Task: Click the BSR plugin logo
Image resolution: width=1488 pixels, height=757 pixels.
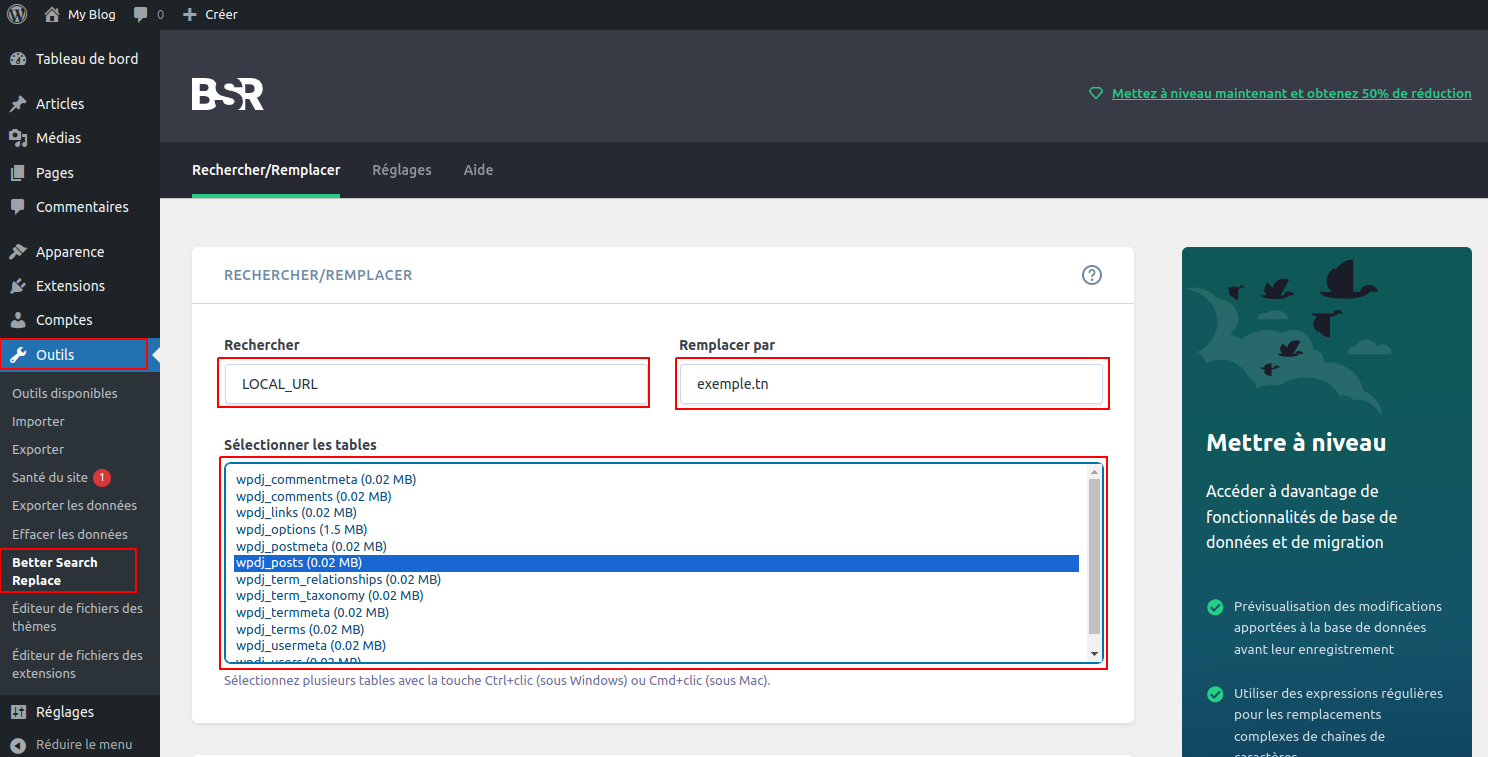Action: coord(228,95)
